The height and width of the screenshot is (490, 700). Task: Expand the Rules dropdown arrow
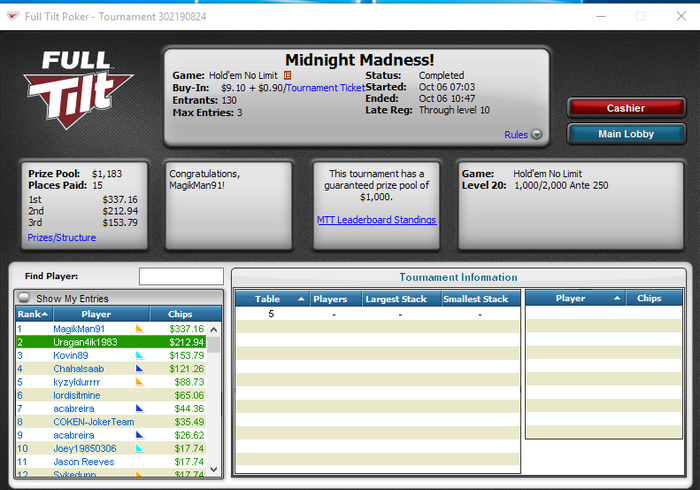tap(537, 134)
